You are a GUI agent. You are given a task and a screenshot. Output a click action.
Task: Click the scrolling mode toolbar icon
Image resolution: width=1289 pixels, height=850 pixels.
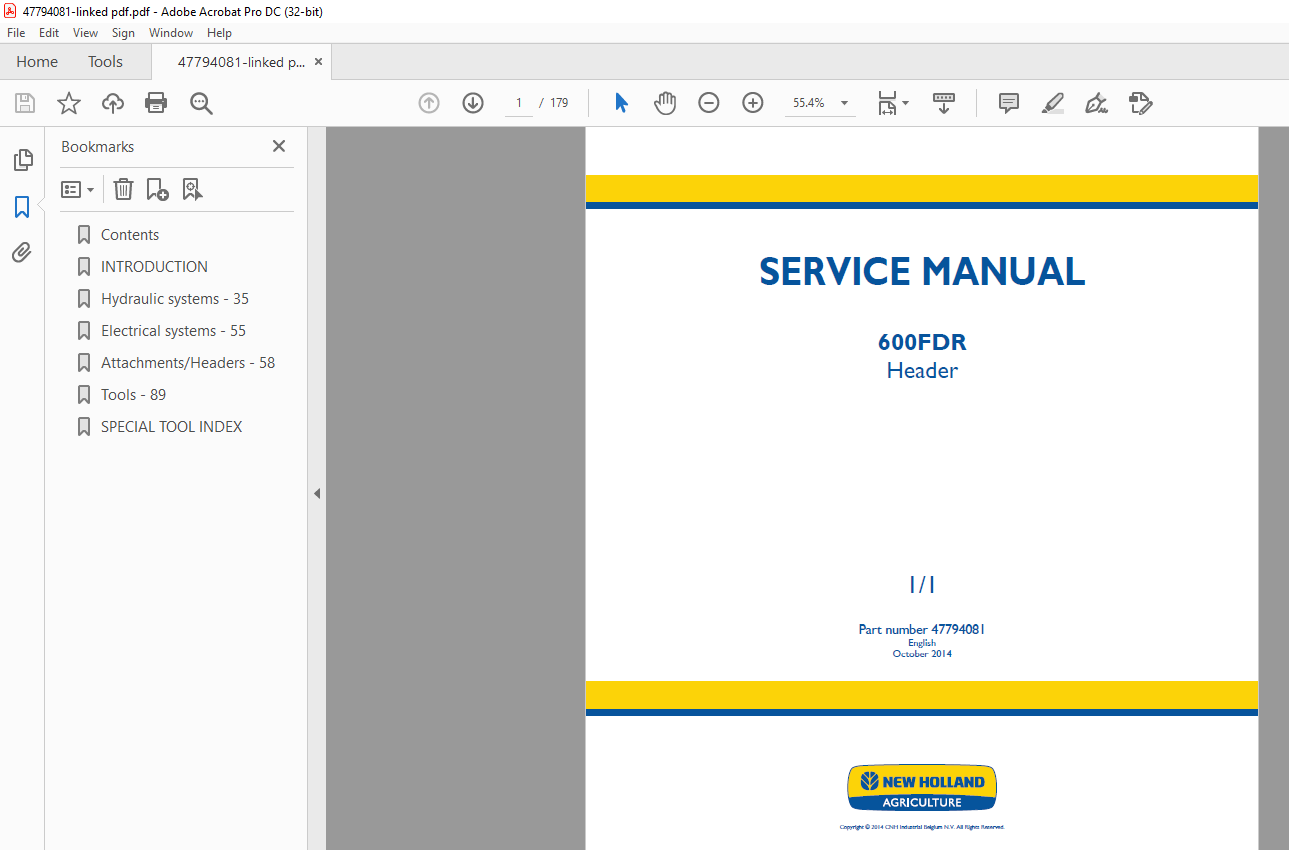coord(944,103)
